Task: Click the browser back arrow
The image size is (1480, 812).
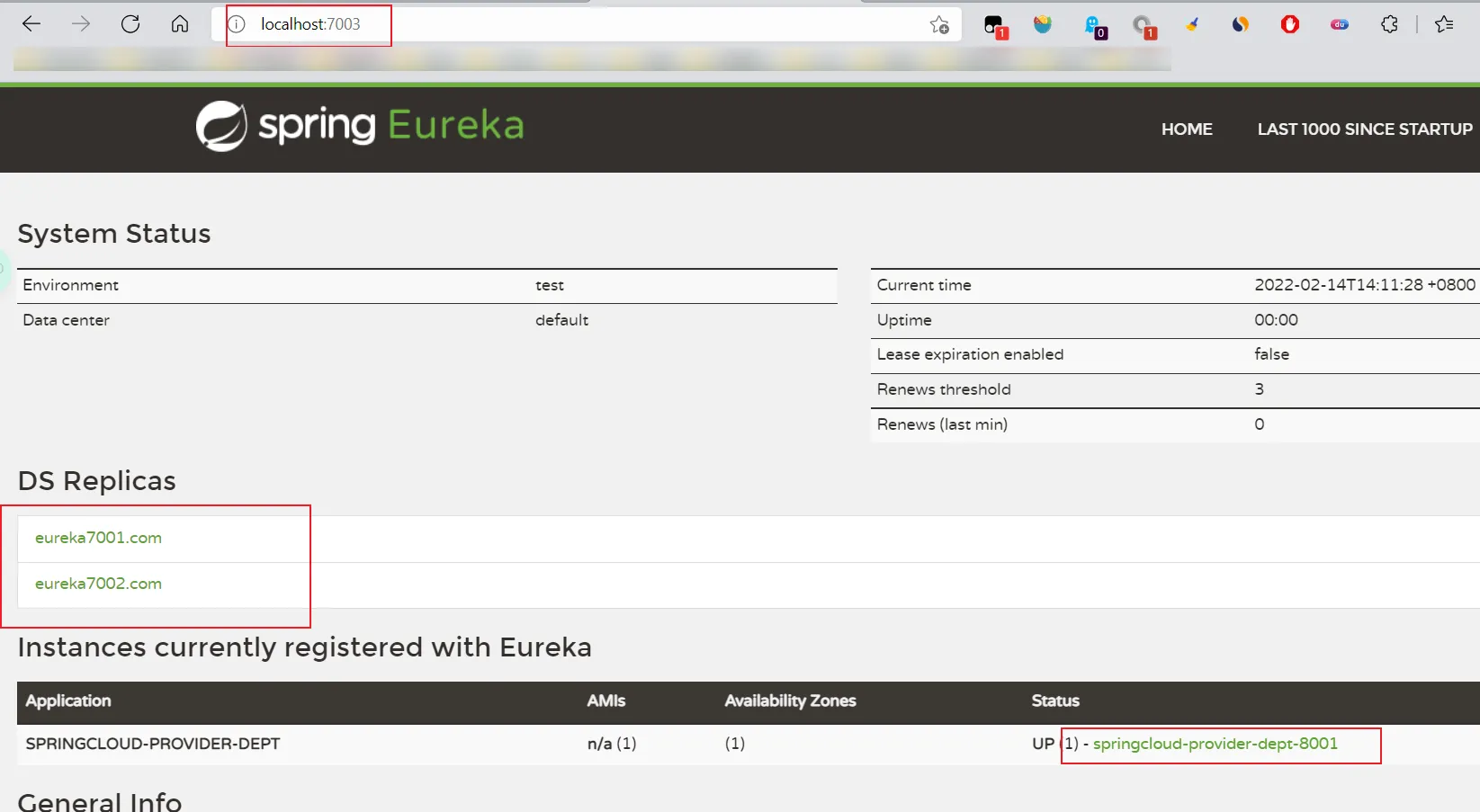Action: point(31,24)
